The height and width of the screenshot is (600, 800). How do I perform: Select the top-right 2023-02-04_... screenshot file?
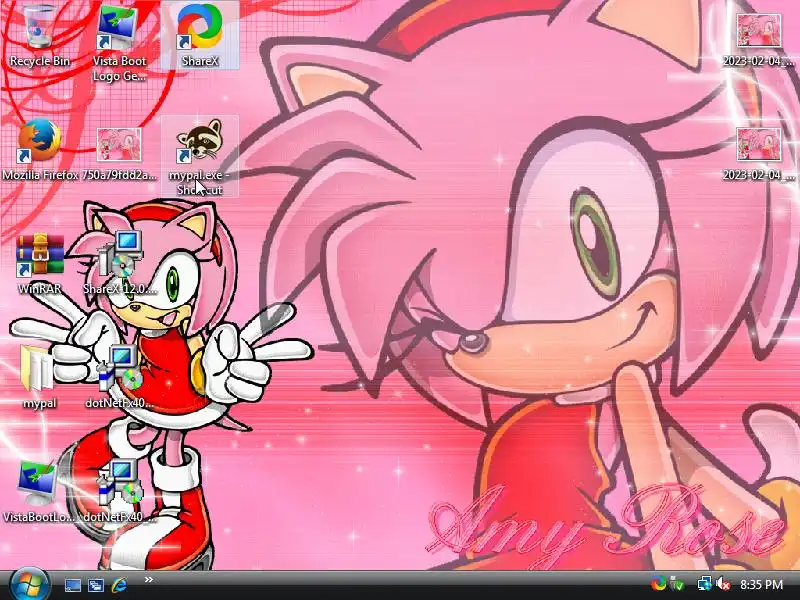point(759,41)
